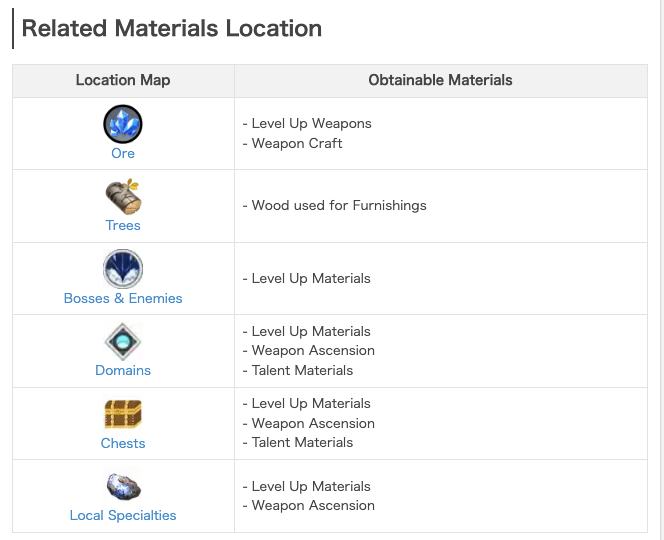Screen dimensions: 664x540
Task: Open the treasure chest icon
Action: click(x=123, y=414)
